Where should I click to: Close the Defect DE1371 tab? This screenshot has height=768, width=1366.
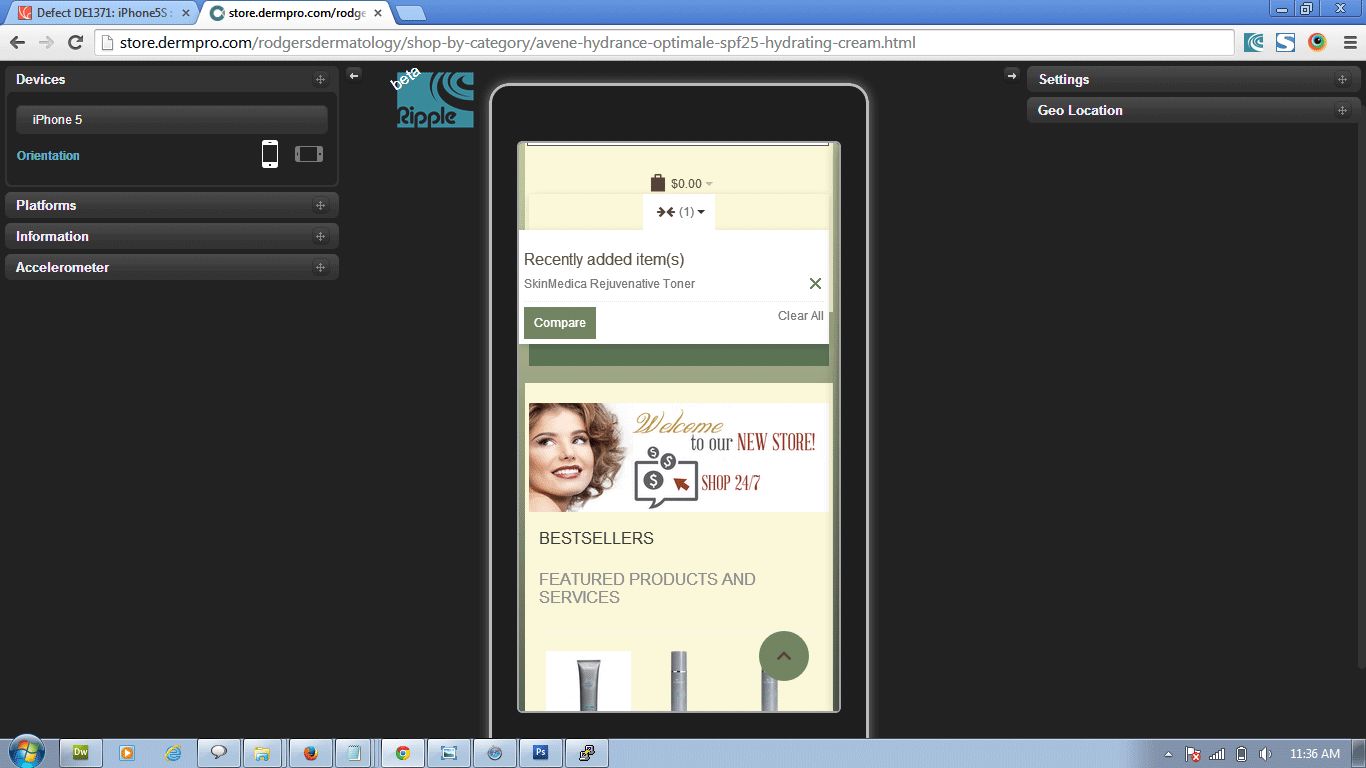(185, 13)
